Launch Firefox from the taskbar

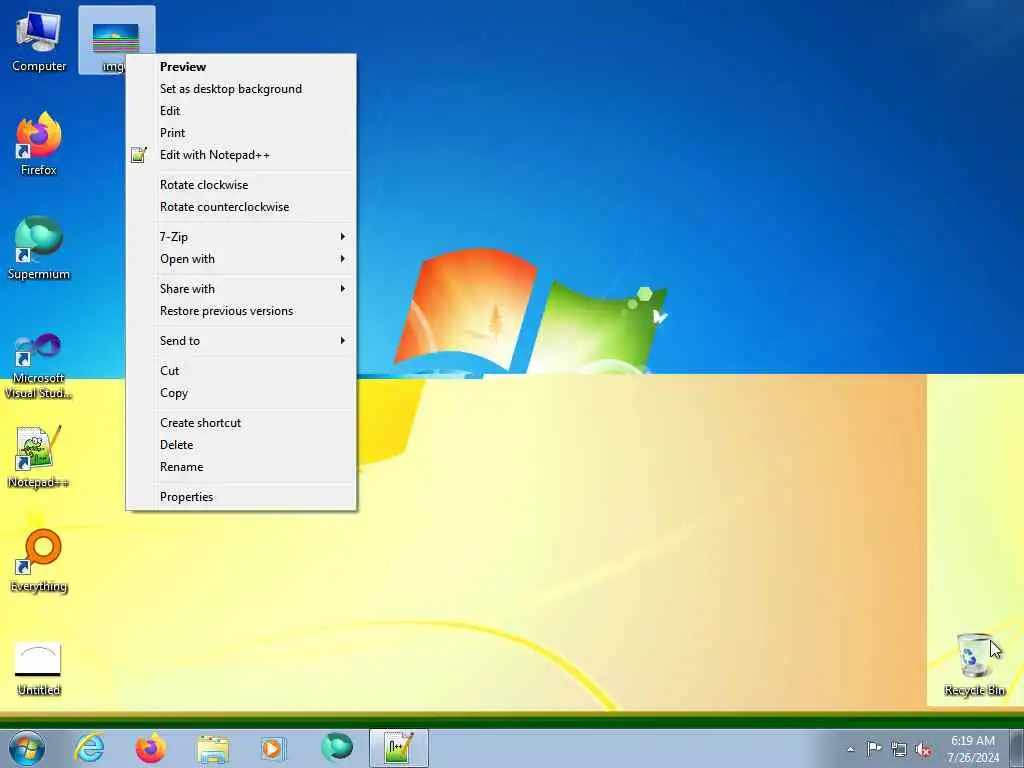[150, 748]
